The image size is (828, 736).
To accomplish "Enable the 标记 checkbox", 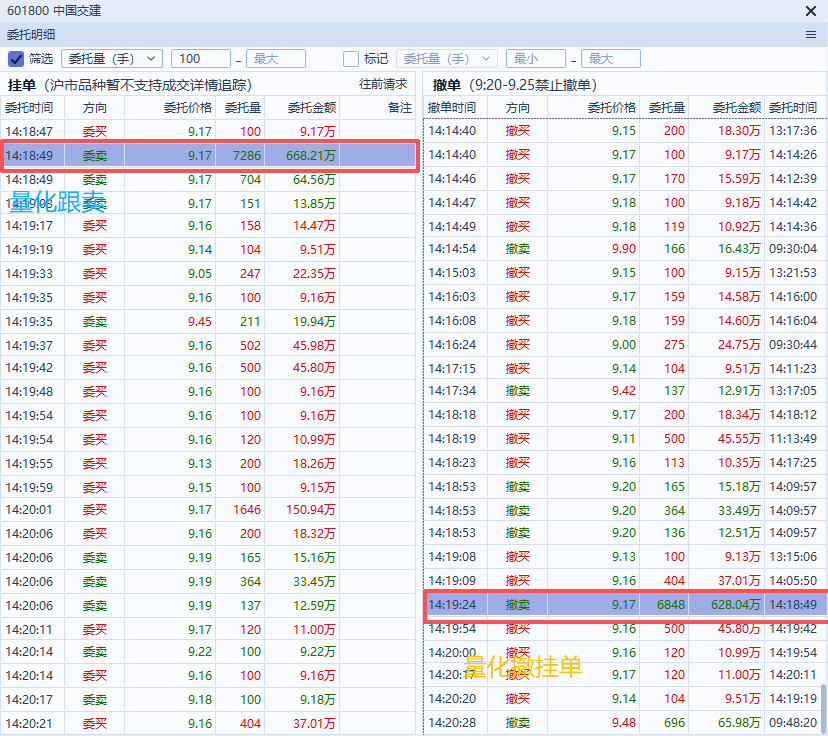I will (x=351, y=59).
